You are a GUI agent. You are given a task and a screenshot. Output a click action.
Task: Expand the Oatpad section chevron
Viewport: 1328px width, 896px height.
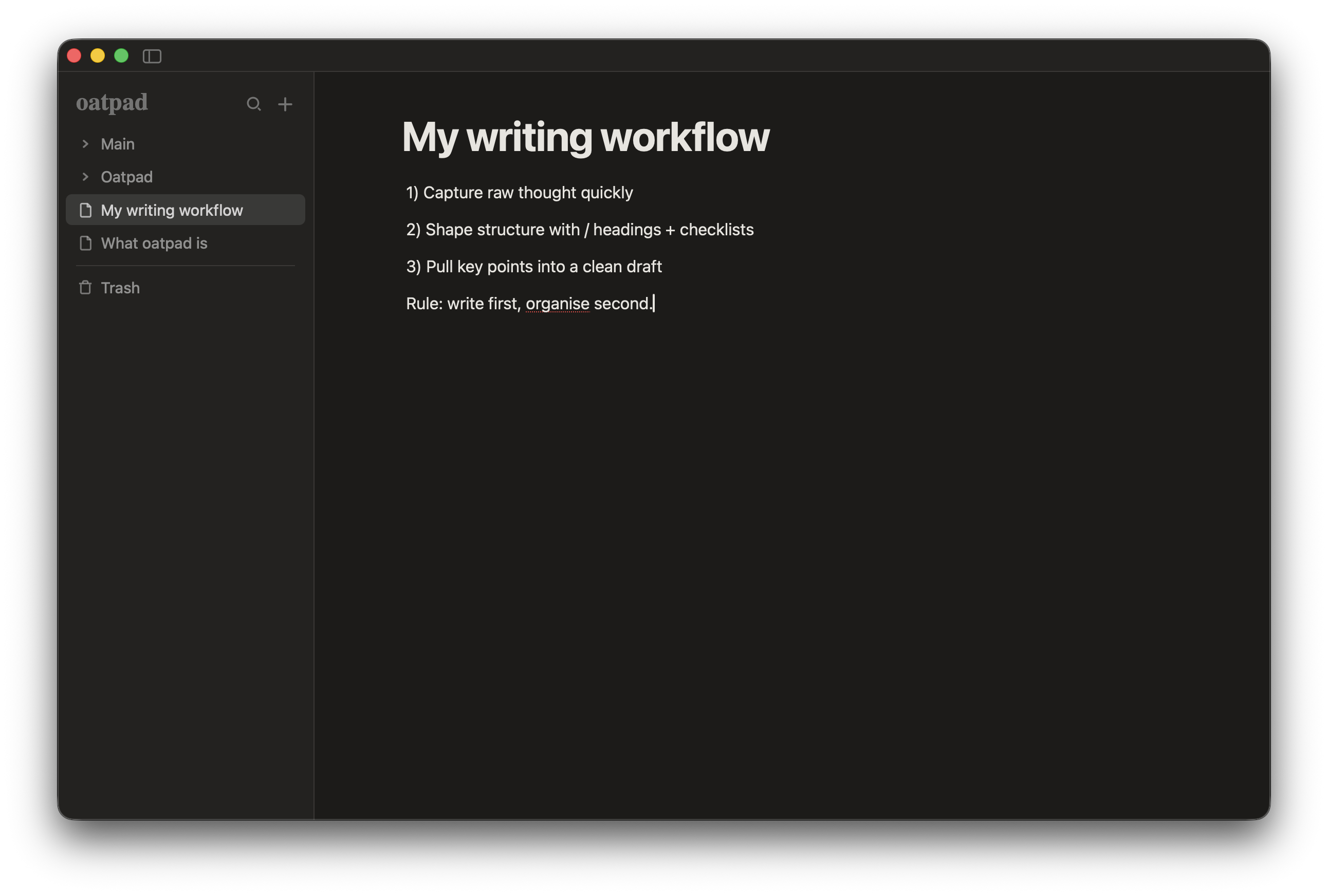point(85,176)
